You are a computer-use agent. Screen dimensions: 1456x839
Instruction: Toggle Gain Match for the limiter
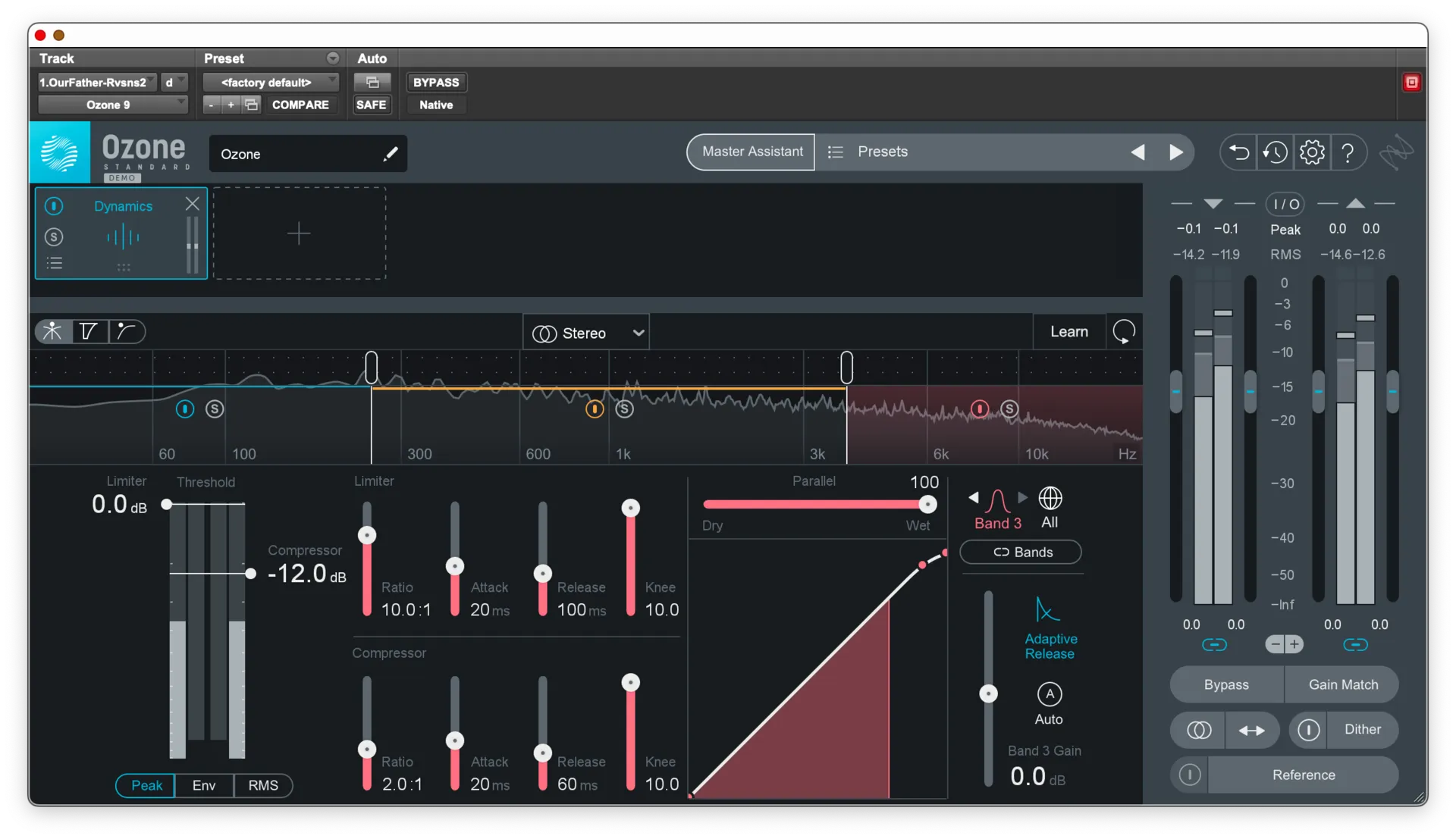pyautogui.click(x=1342, y=684)
